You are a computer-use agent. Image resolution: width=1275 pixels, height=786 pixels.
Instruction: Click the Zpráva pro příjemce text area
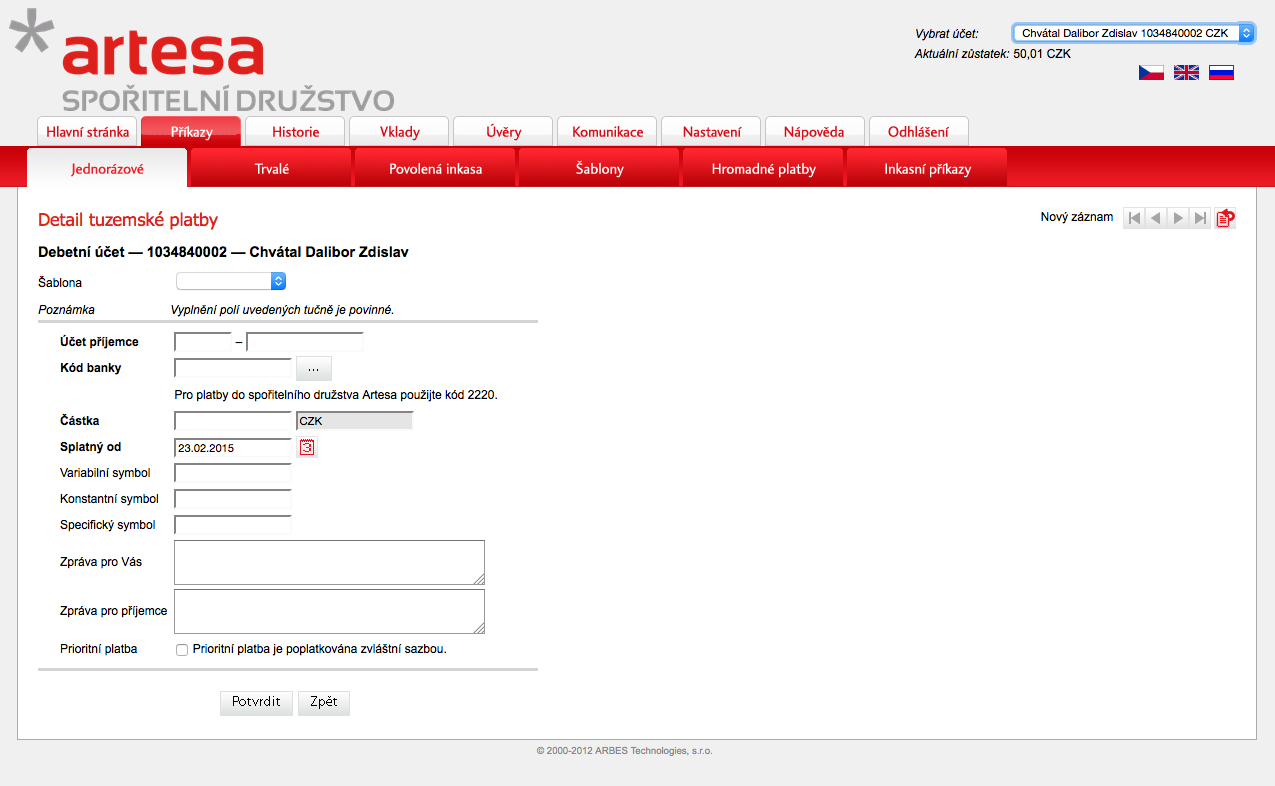point(329,611)
